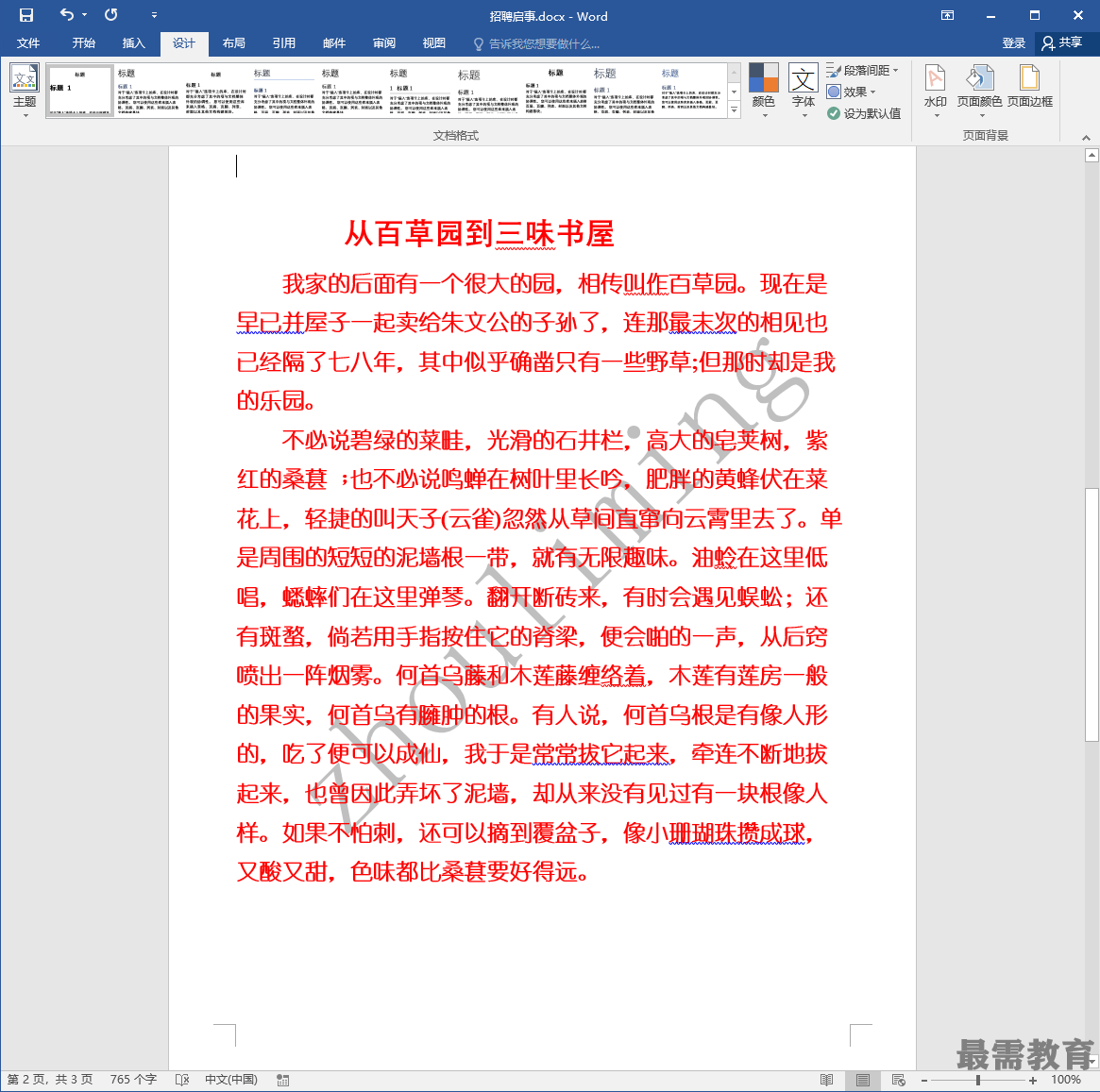The height and width of the screenshot is (1092, 1100).
Task: Collapse the ribbon with the chevron
Action: (x=1085, y=138)
